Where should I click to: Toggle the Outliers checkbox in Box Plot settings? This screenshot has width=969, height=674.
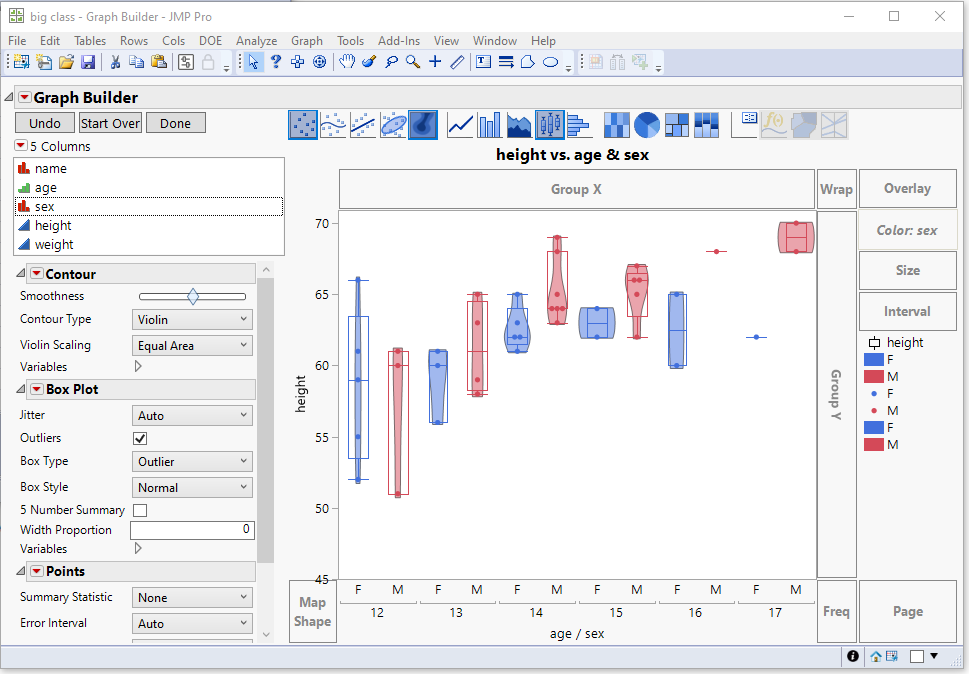click(140, 438)
